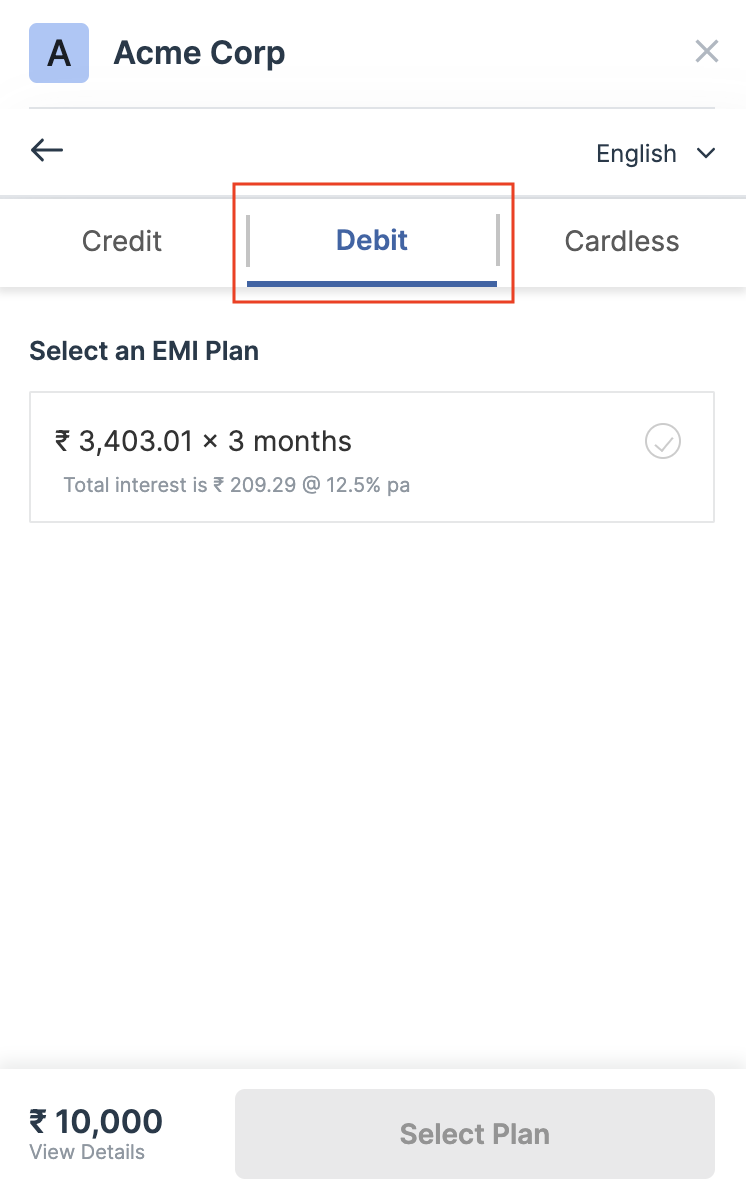
Task: Click the chevron next to English
Action: coord(707,154)
